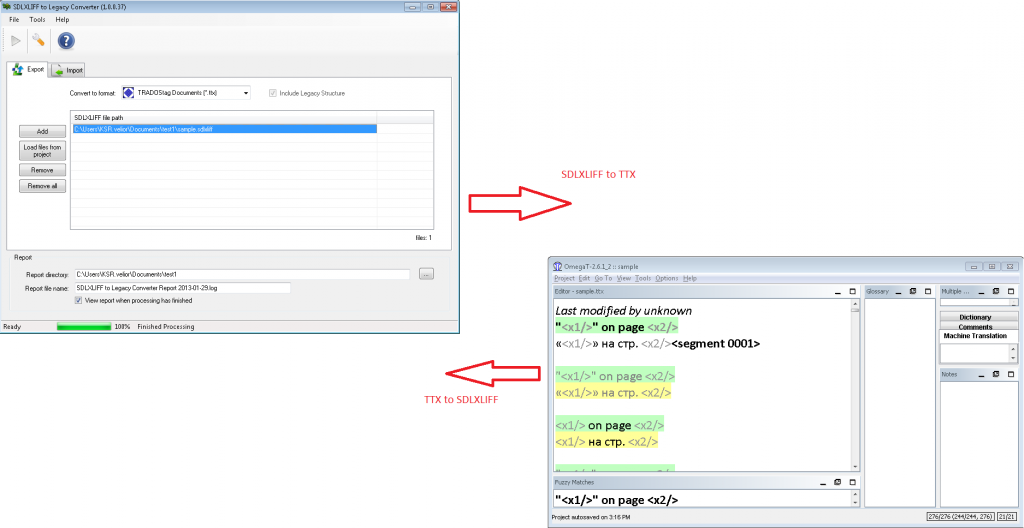This screenshot has width=1024, height=528.
Task: Click the segment 0001 translation line in Editor
Action: 658,342
